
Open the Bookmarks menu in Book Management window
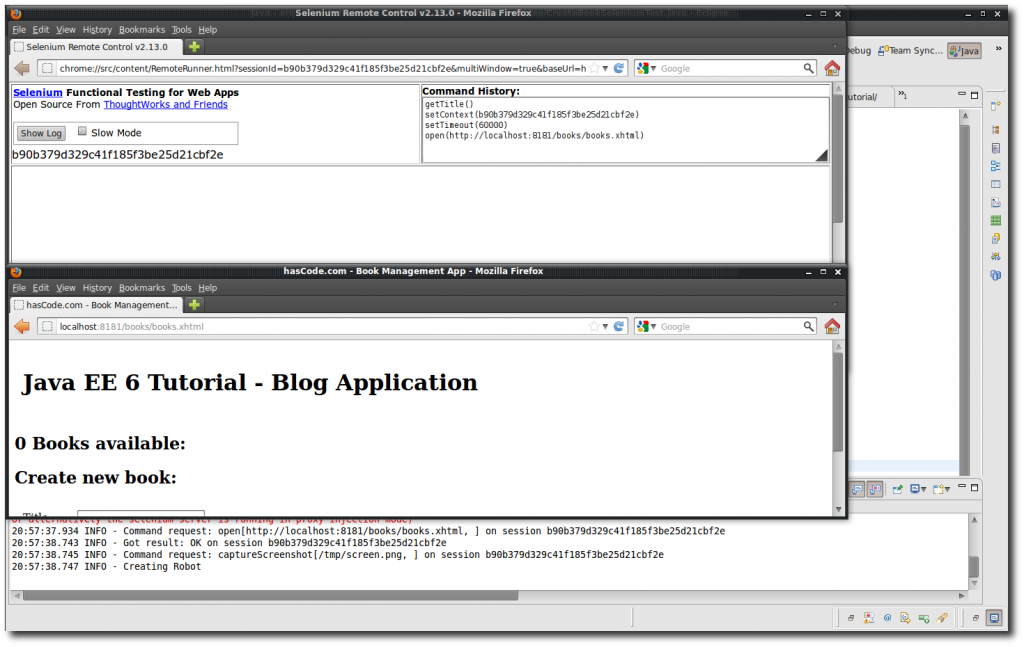(x=142, y=288)
